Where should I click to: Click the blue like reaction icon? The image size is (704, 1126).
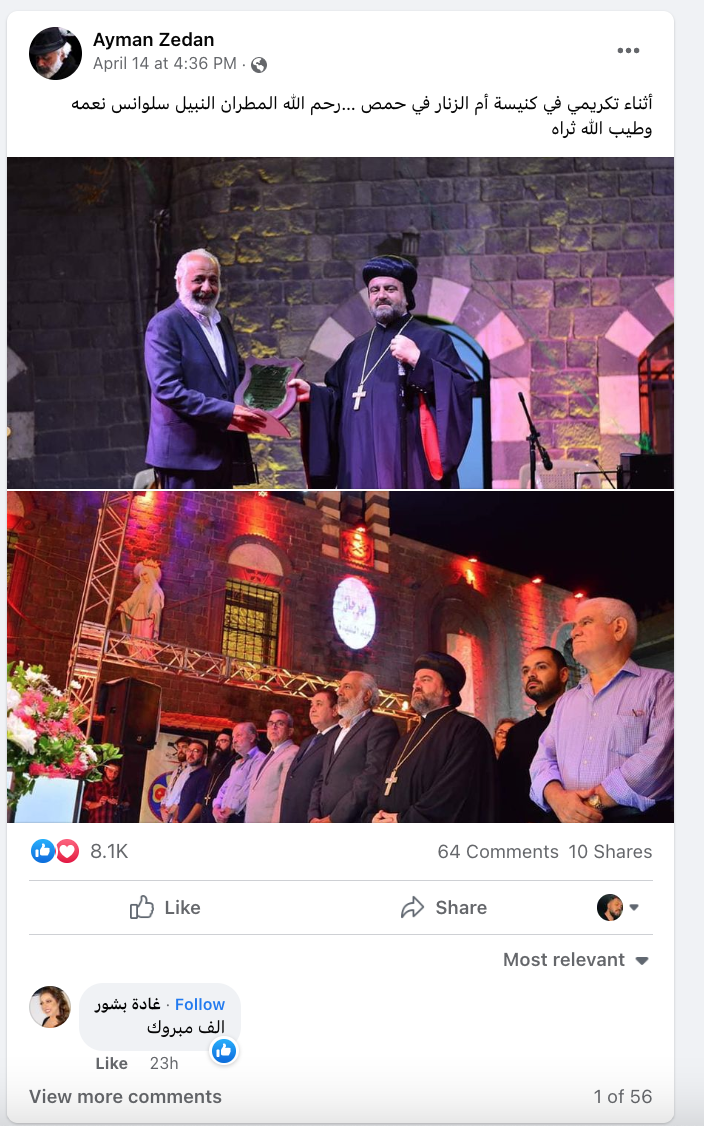(x=42, y=852)
